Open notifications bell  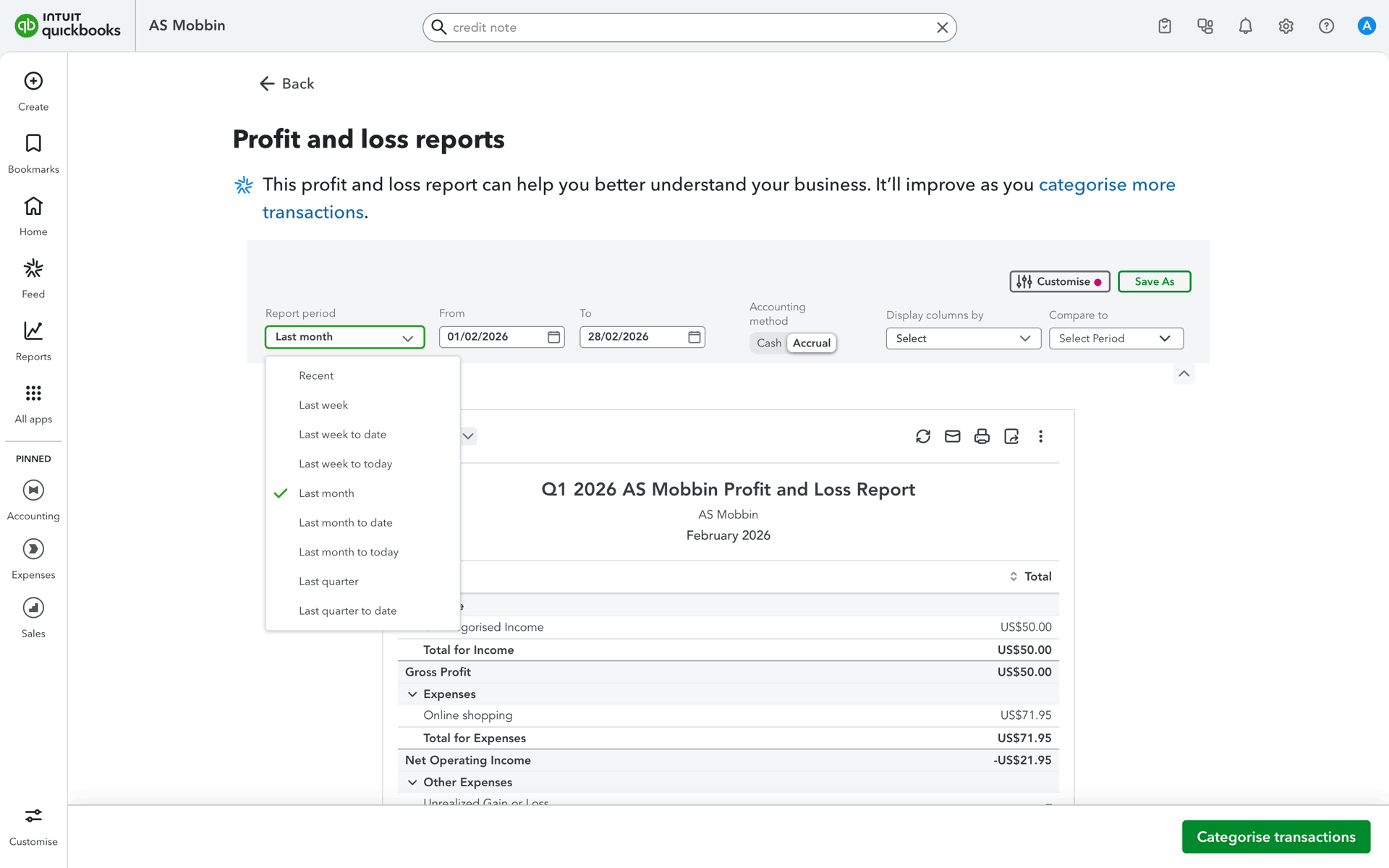[1246, 26]
